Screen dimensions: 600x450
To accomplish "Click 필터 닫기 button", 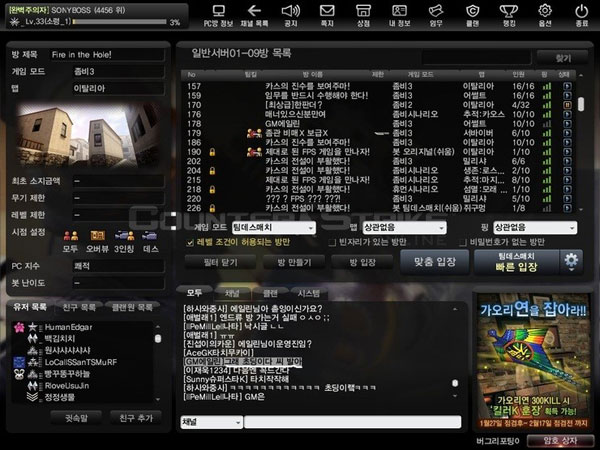I will click(x=221, y=262).
